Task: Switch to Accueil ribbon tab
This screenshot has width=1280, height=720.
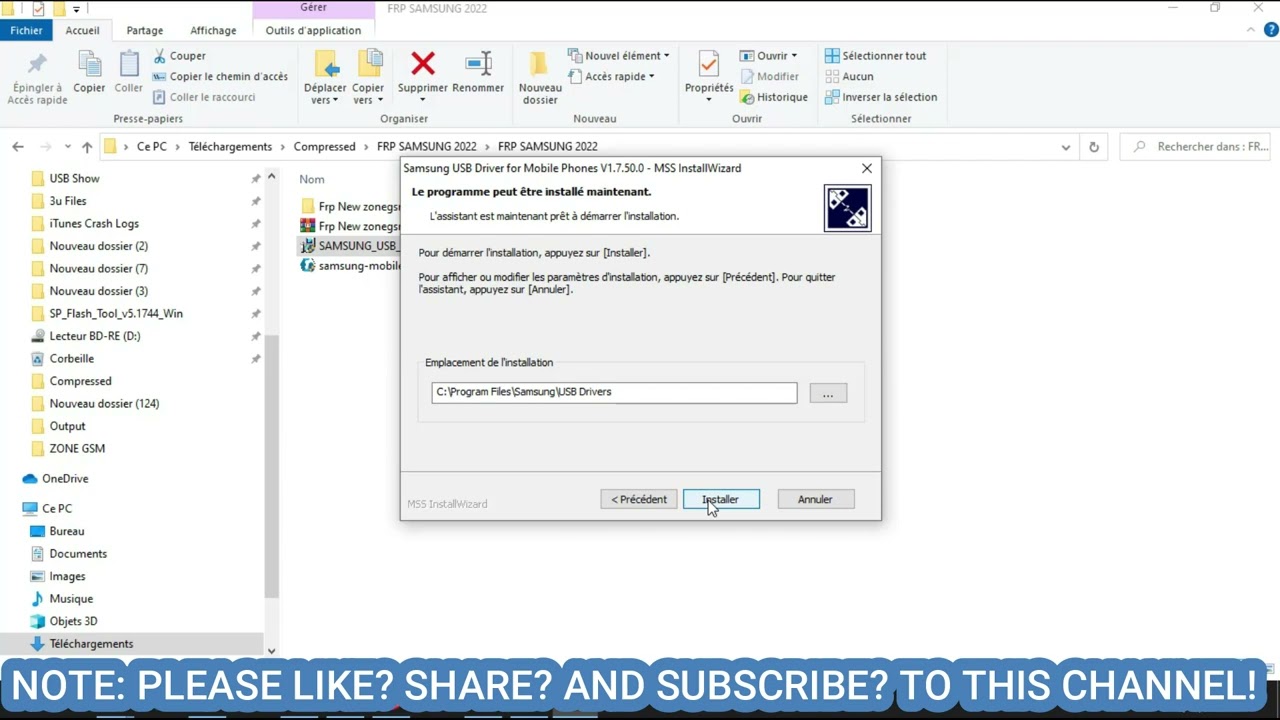Action: point(83,30)
